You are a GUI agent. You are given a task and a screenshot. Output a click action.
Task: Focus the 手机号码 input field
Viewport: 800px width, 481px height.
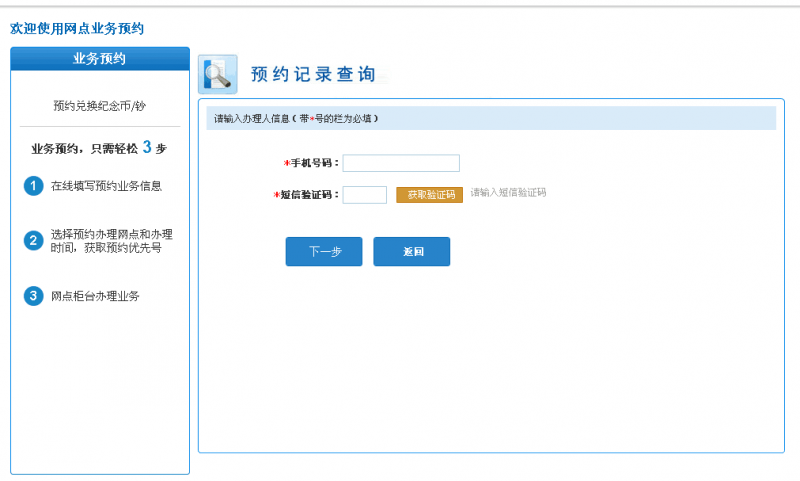(x=401, y=163)
